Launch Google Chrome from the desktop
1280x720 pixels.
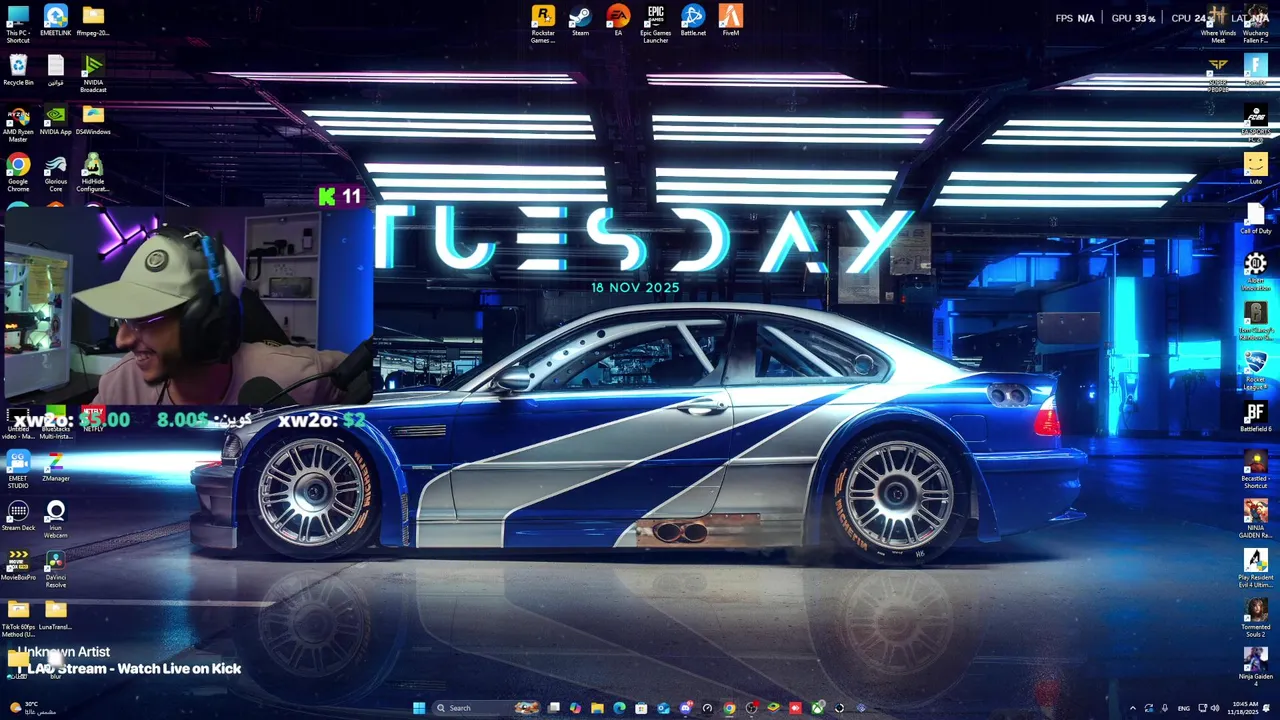tap(18, 172)
